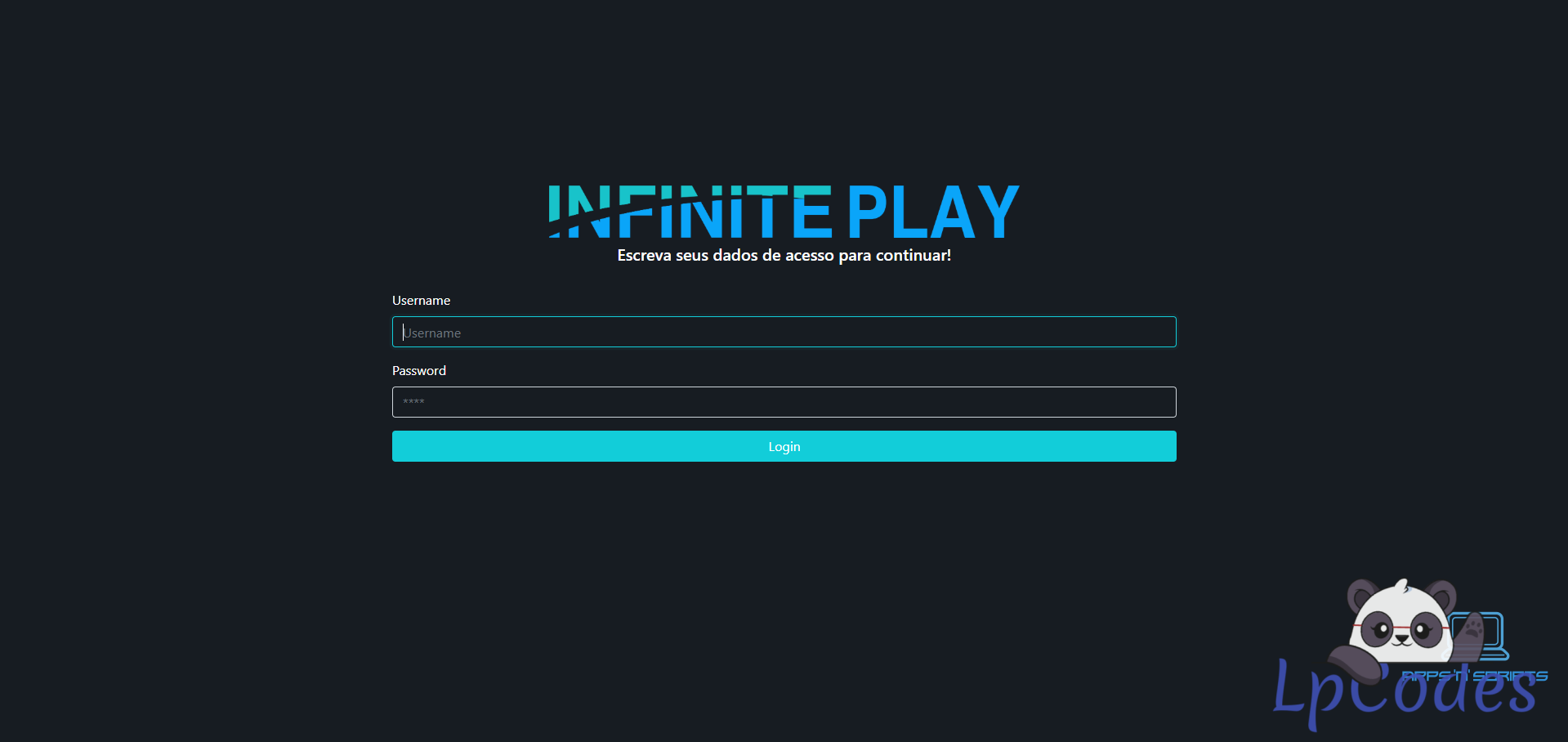
Task: Click into the Password input field
Action: pos(784,402)
